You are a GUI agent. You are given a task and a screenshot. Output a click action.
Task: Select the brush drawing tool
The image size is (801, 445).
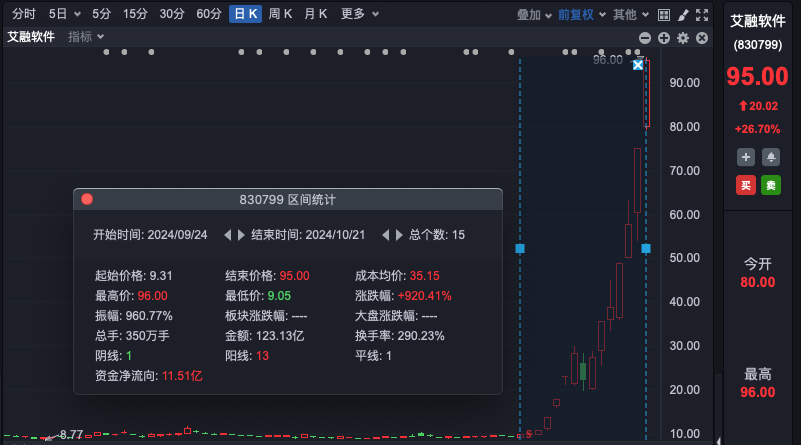683,15
